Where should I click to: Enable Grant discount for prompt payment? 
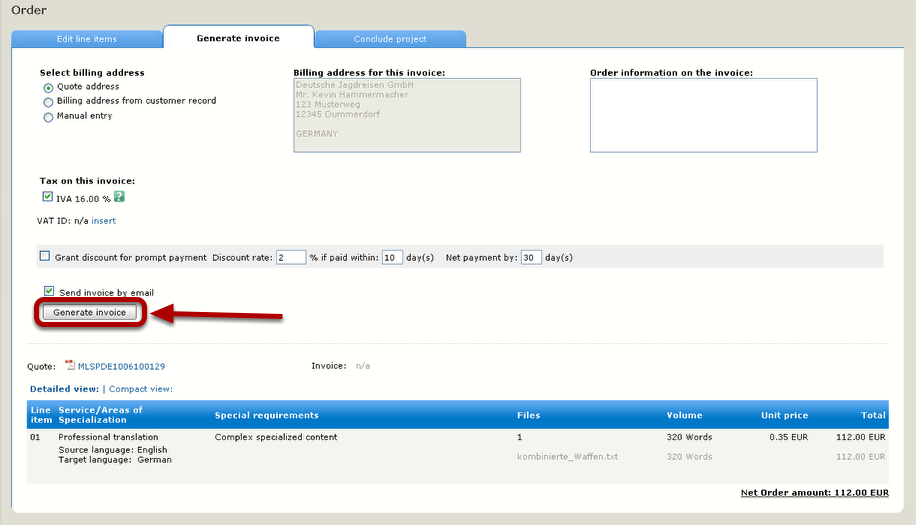point(44,256)
